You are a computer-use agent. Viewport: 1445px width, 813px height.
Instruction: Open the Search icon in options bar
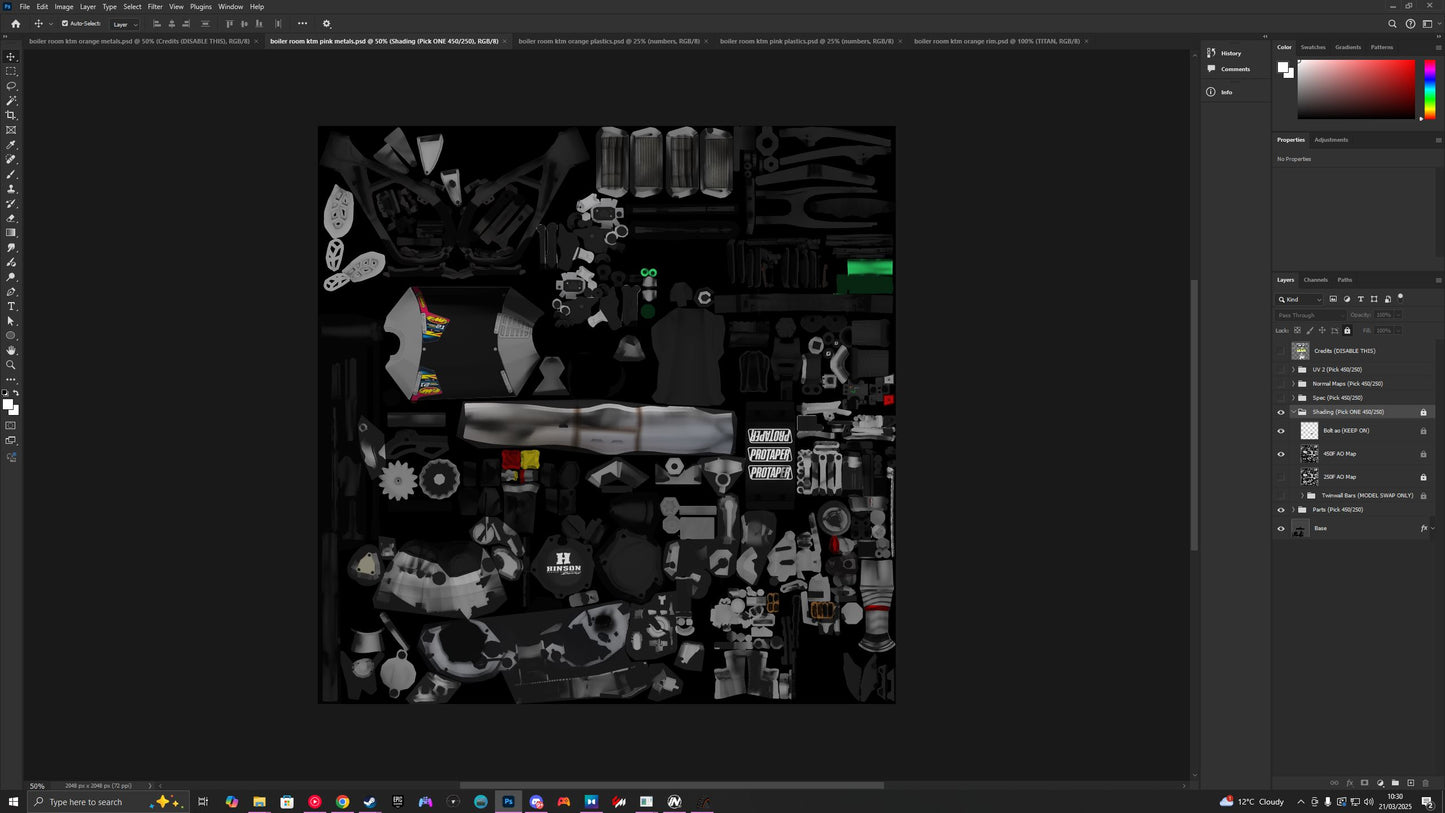pos(1392,24)
